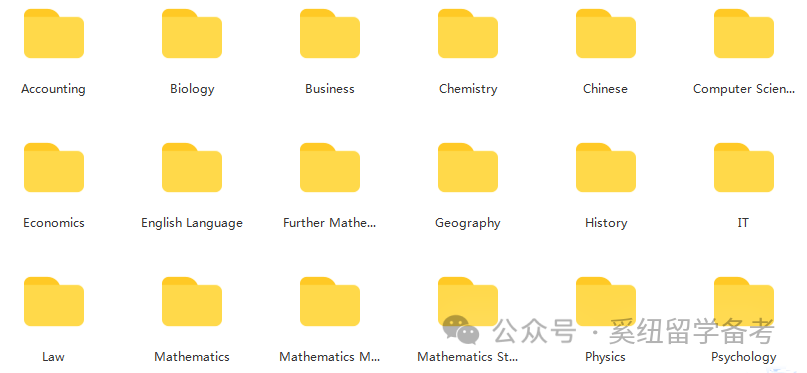Open the Chinese folder icon
This screenshot has height=373, width=807.
coord(606,33)
